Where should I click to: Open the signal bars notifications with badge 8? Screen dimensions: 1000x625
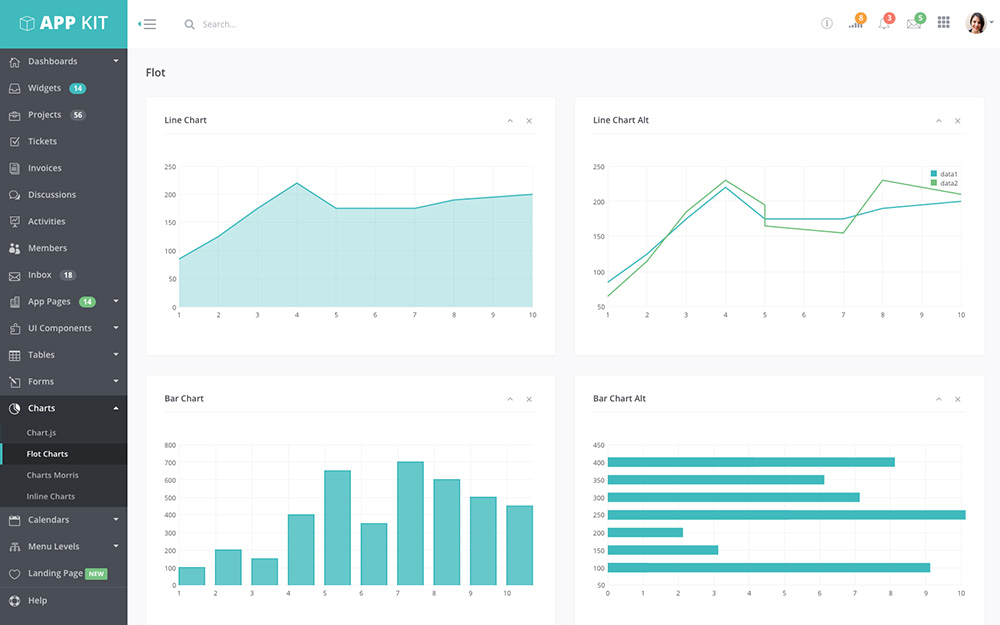tap(856, 23)
